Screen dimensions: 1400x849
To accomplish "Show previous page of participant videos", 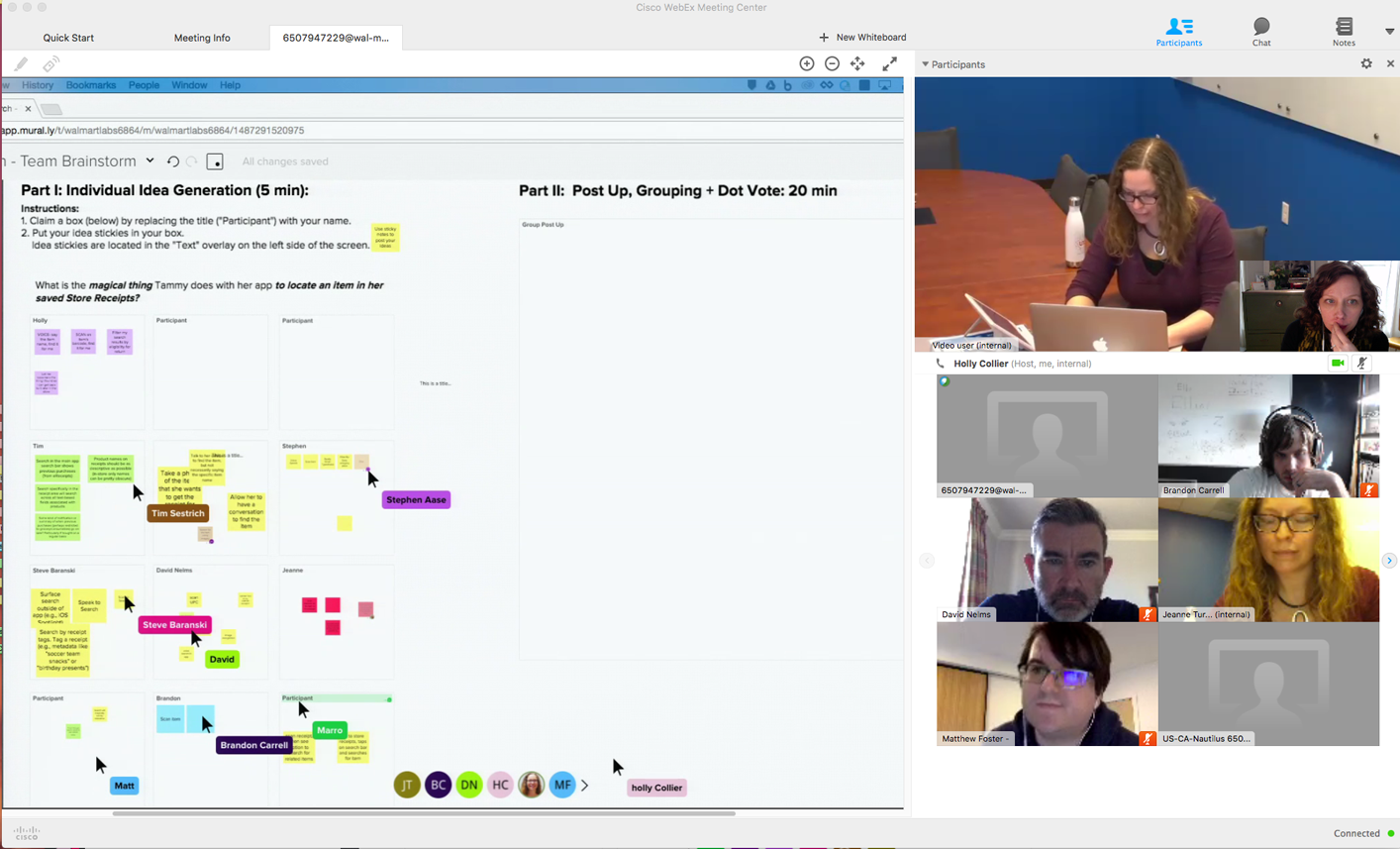I will click(927, 561).
